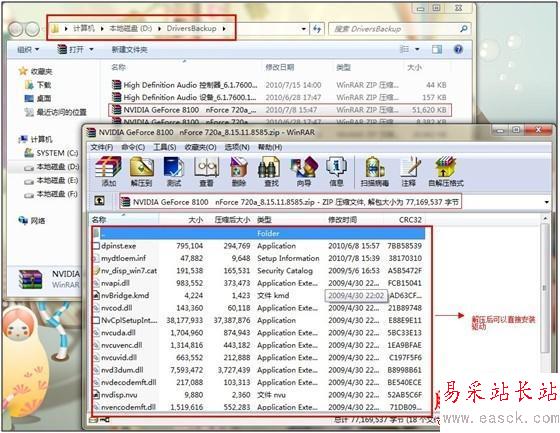Select mydtloem.inf in the archive list
560x433 pixels.
[259, 258]
